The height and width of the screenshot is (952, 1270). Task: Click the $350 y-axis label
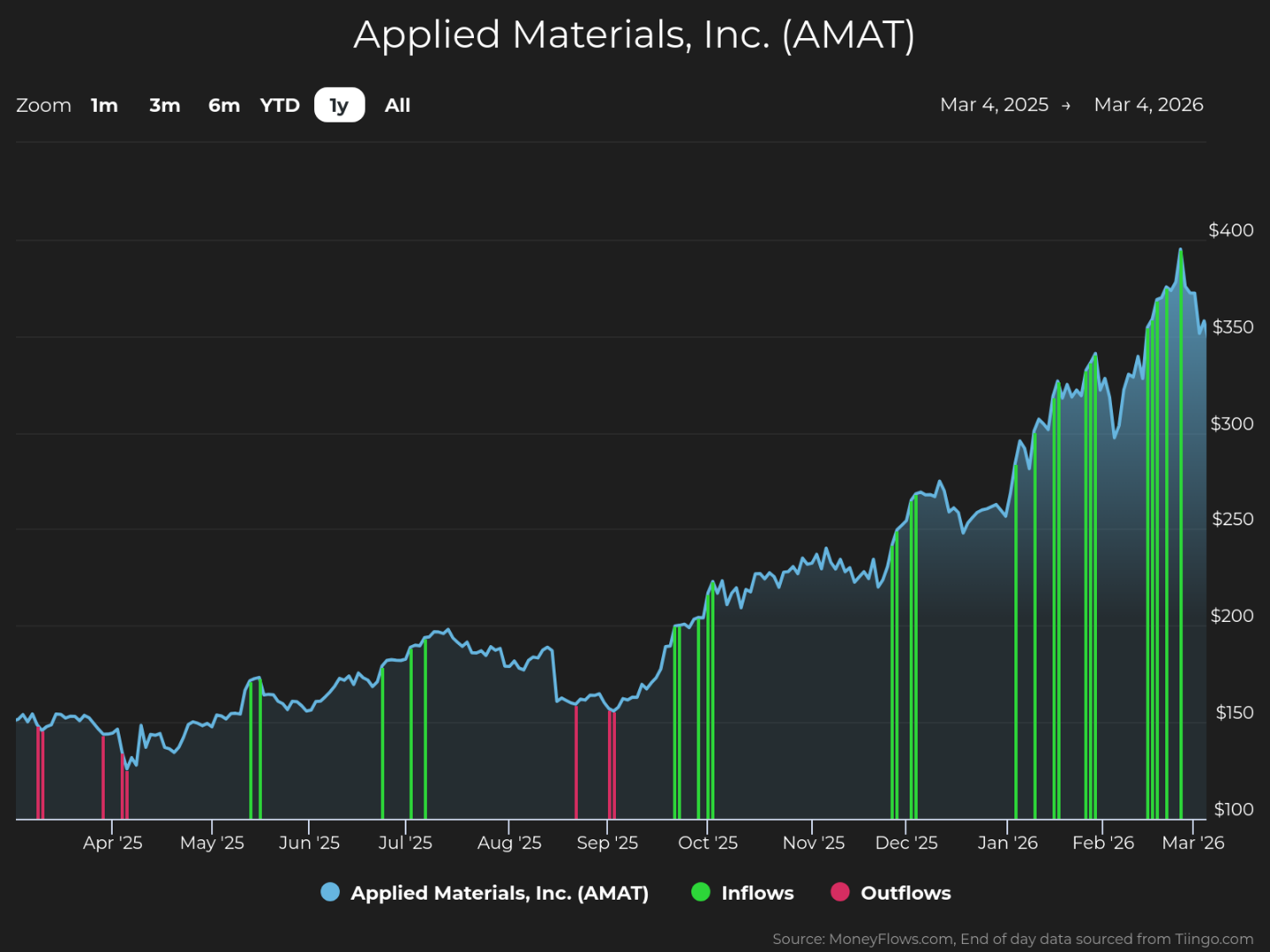(1233, 327)
